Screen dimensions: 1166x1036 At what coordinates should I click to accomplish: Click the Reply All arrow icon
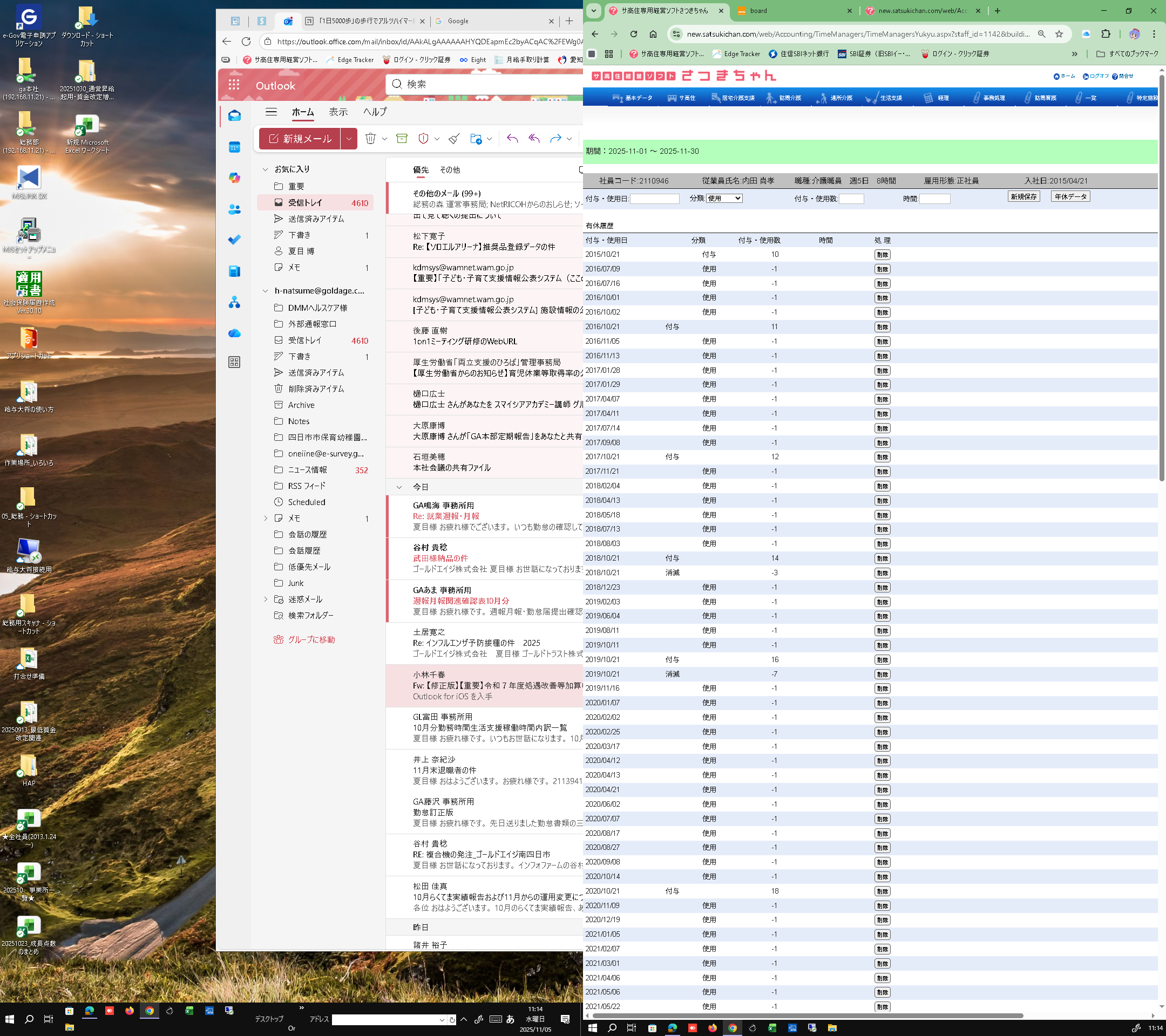[x=534, y=139]
